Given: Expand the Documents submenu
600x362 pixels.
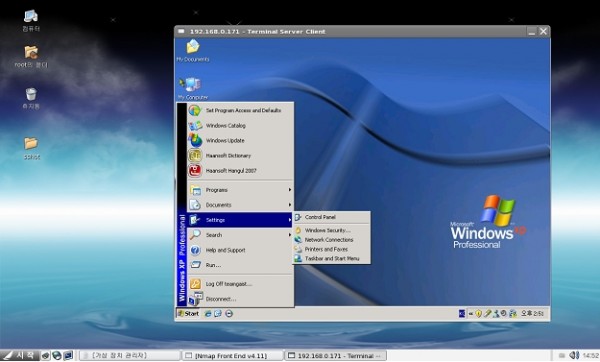Looking at the screenshot, I should pyautogui.click(x=240, y=205).
